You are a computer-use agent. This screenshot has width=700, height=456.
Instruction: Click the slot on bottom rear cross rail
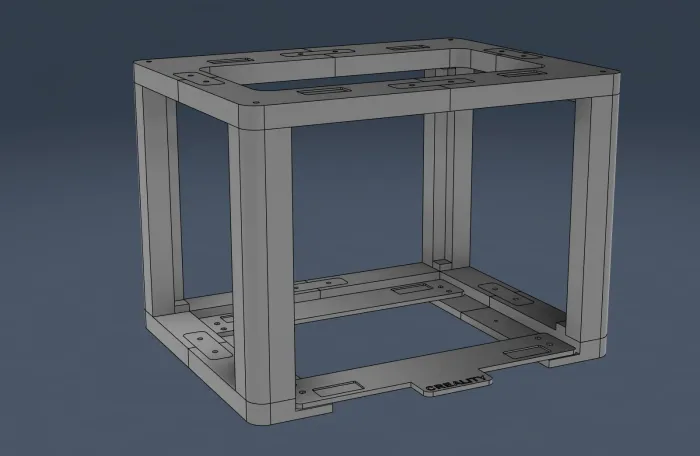coord(411,289)
